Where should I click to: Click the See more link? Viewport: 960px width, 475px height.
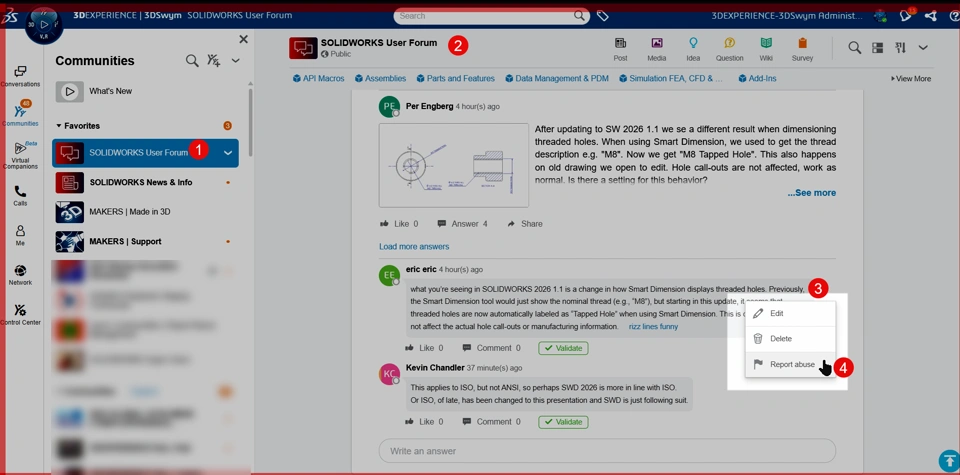[x=811, y=193]
